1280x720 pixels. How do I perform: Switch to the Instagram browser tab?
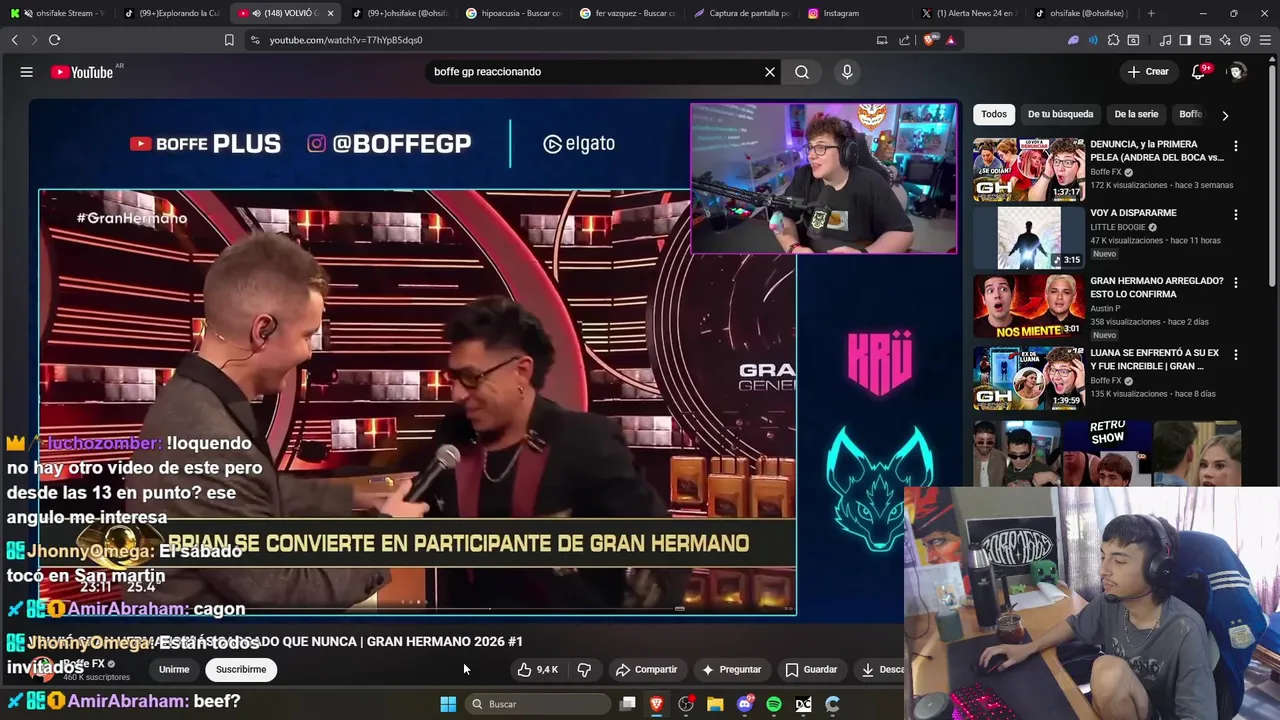click(855, 13)
